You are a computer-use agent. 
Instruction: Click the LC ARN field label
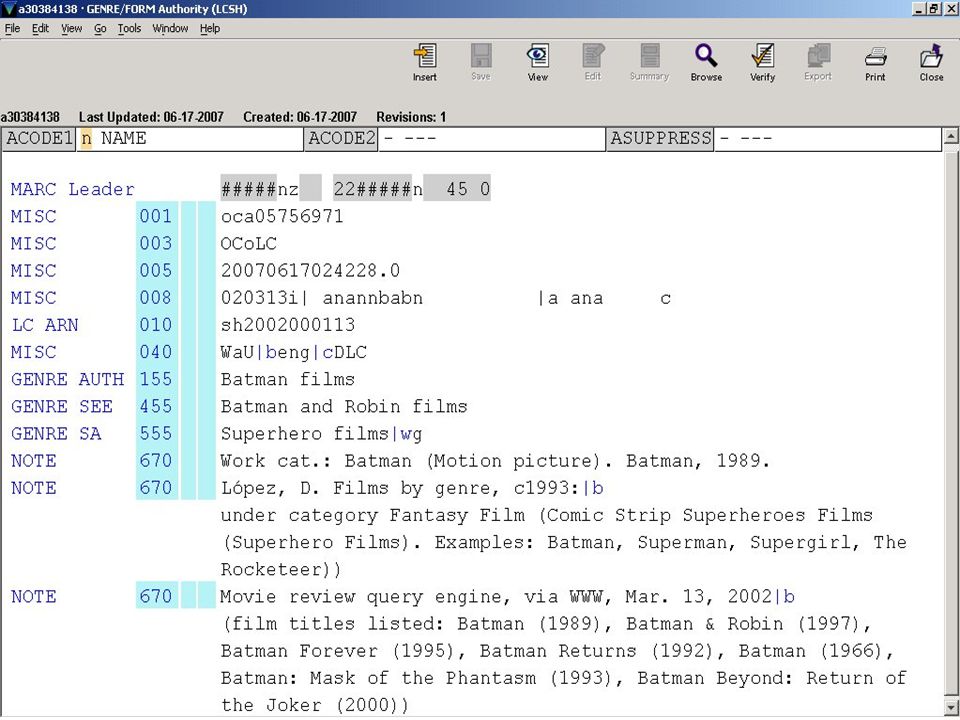click(x=45, y=324)
